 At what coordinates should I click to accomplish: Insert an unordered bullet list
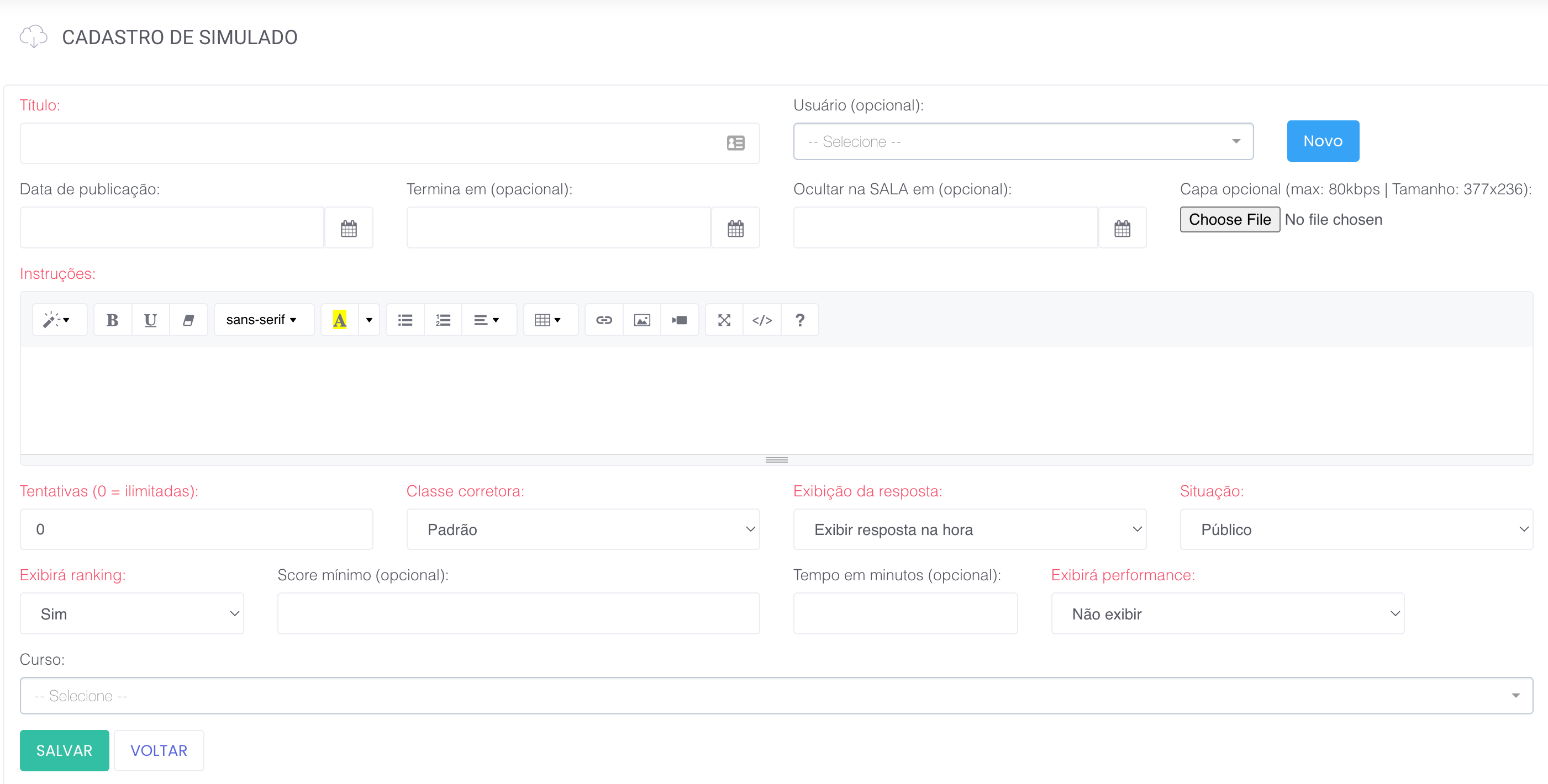pos(405,320)
